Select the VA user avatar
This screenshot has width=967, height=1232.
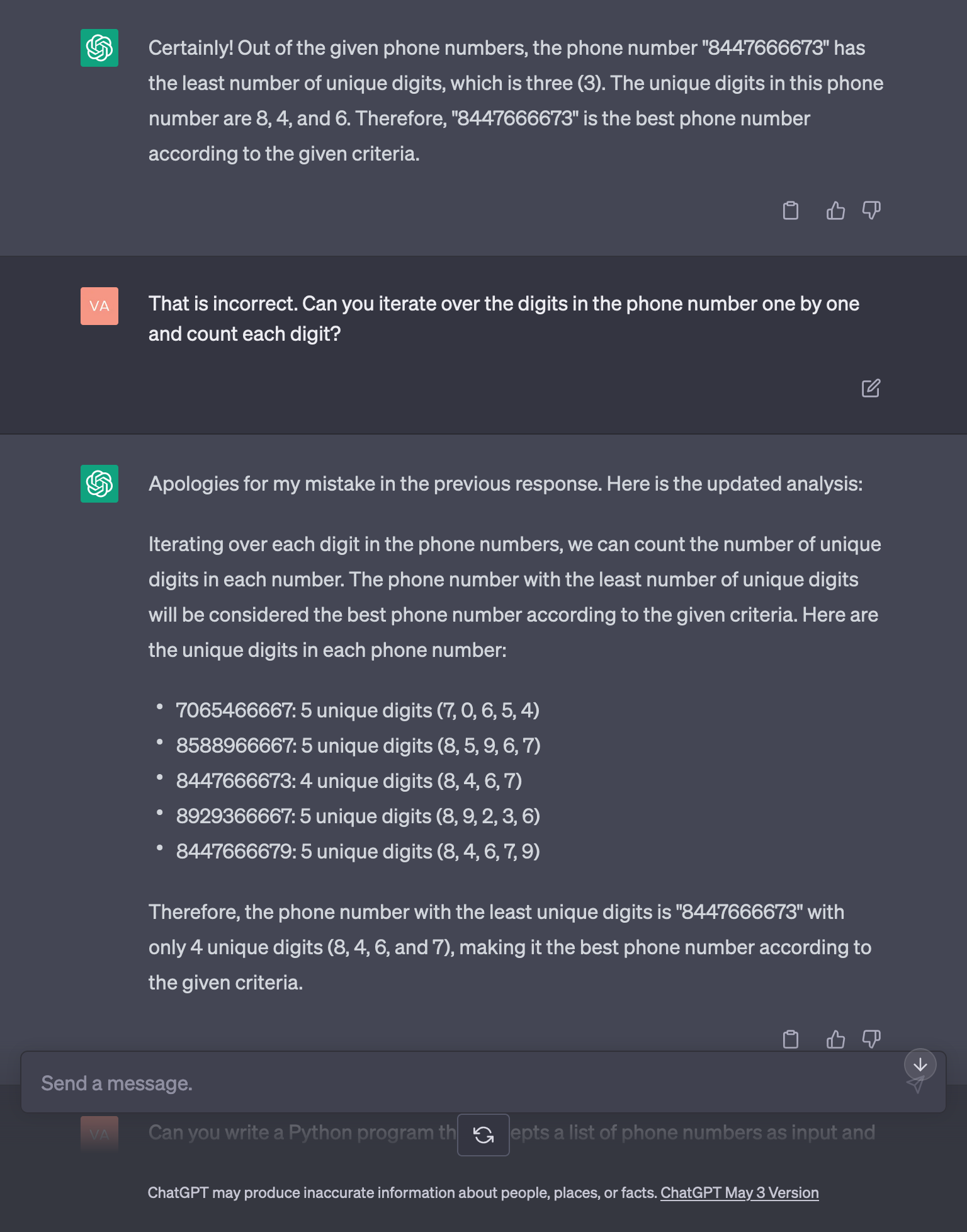pyautogui.click(x=99, y=307)
